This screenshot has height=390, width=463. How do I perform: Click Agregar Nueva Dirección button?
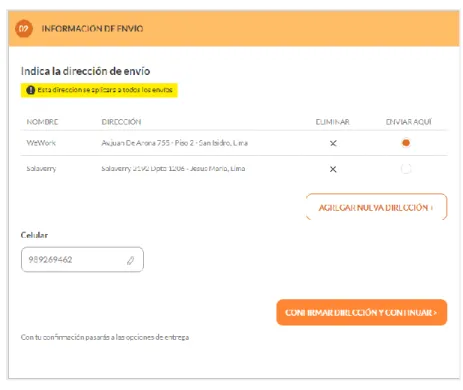pyautogui.click(x=376, y=207)
